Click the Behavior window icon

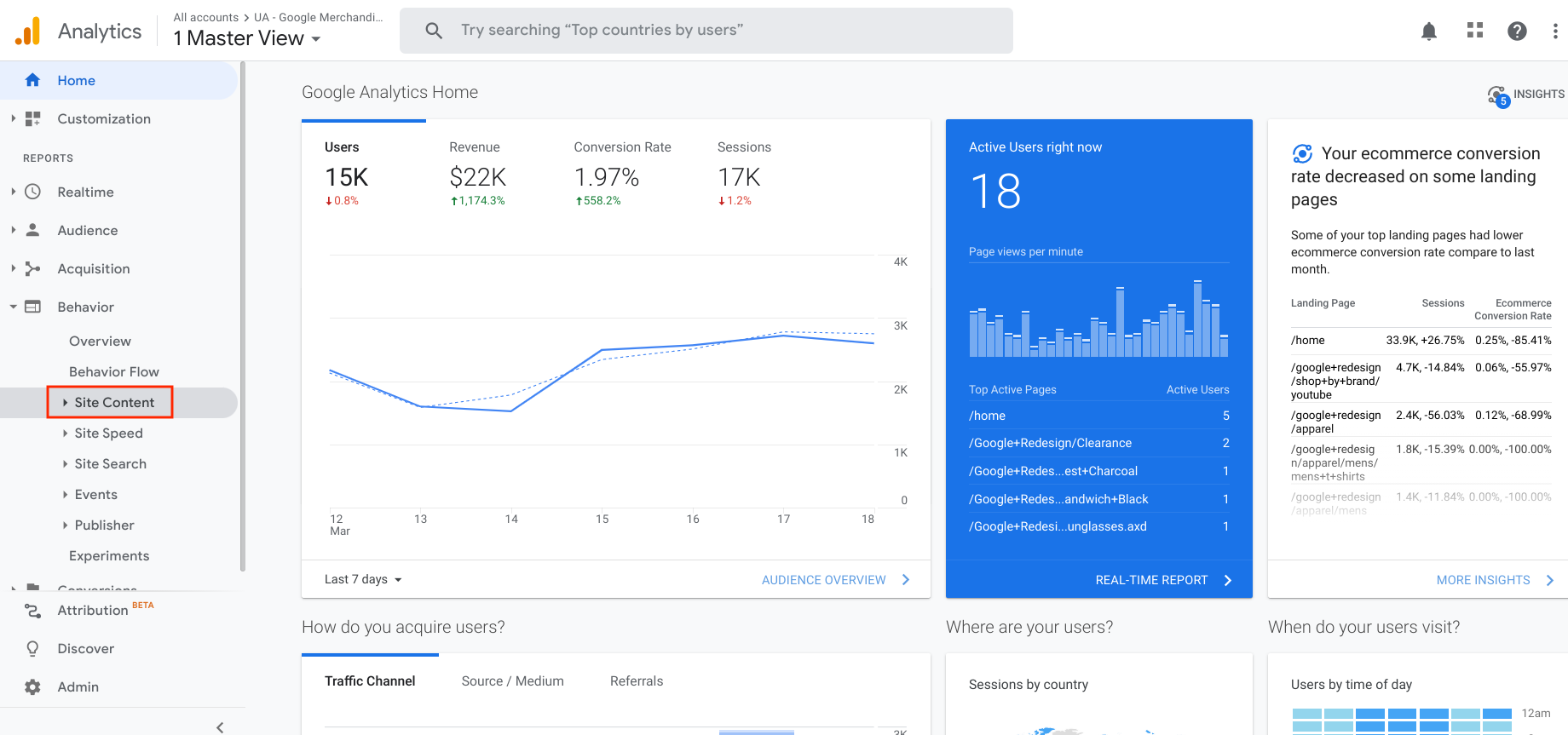pos(32,307)
